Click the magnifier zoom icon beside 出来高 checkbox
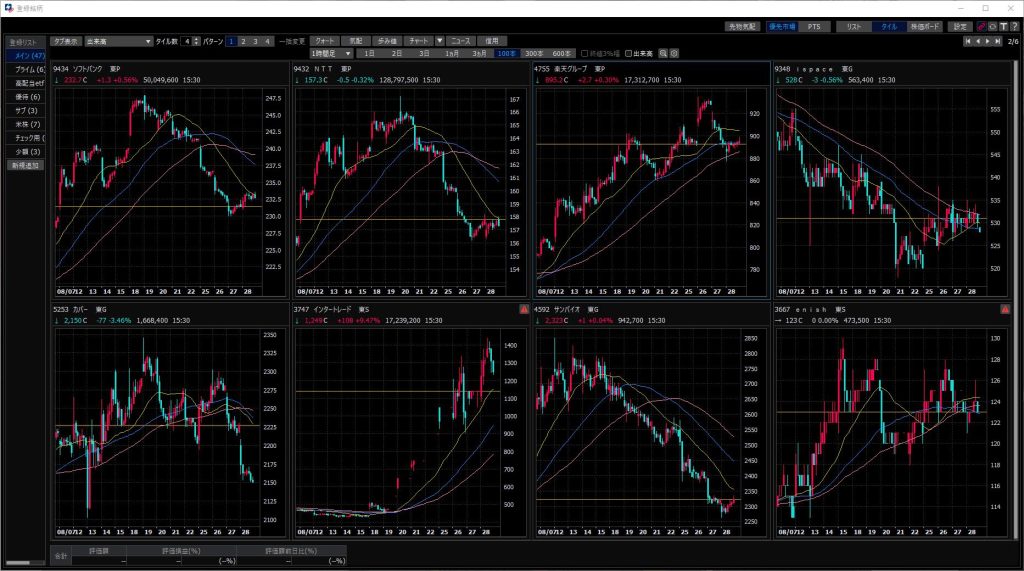Image resolution: width=1024 pixels, height=571 pixels. [662, 53]
